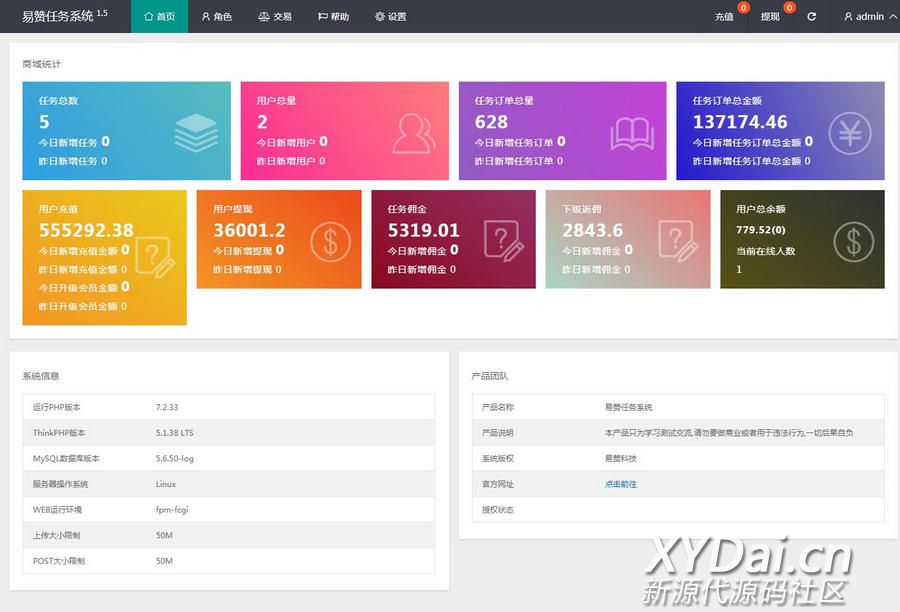
Task: Click the question note icon in 下级返佣 card
Action: pos(677,241)
